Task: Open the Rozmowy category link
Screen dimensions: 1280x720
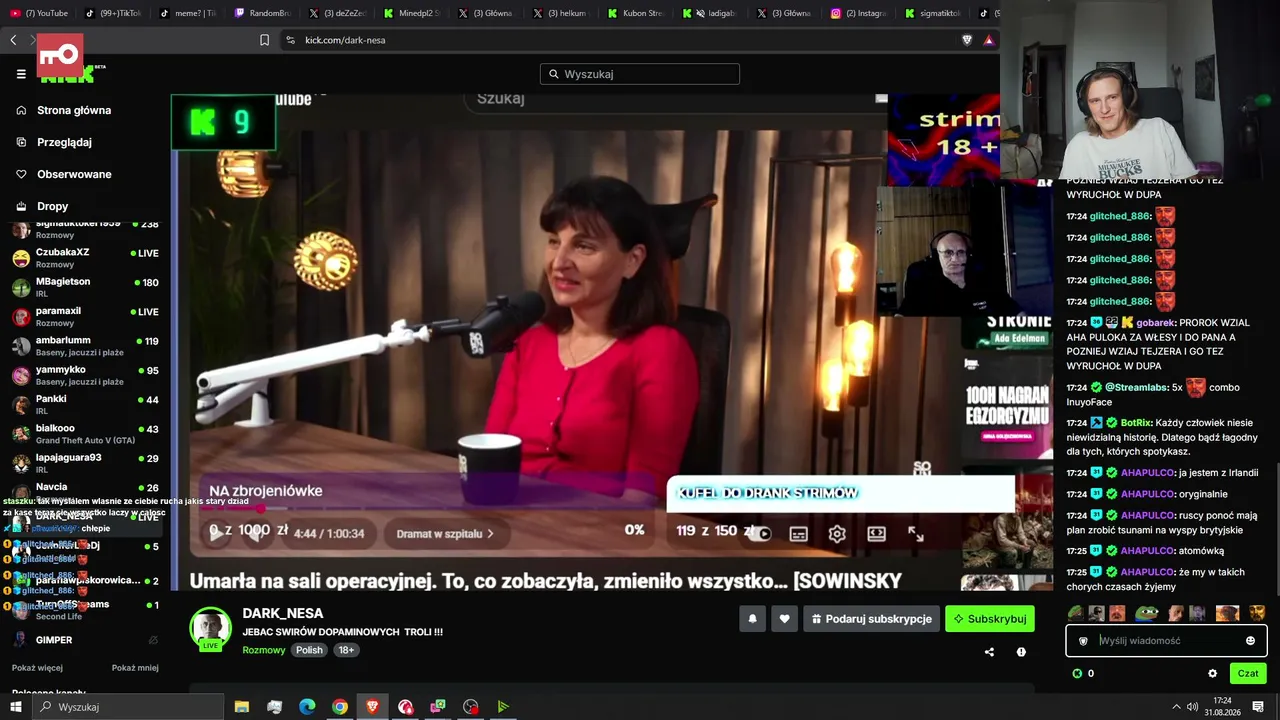Action: pos(264,650)
